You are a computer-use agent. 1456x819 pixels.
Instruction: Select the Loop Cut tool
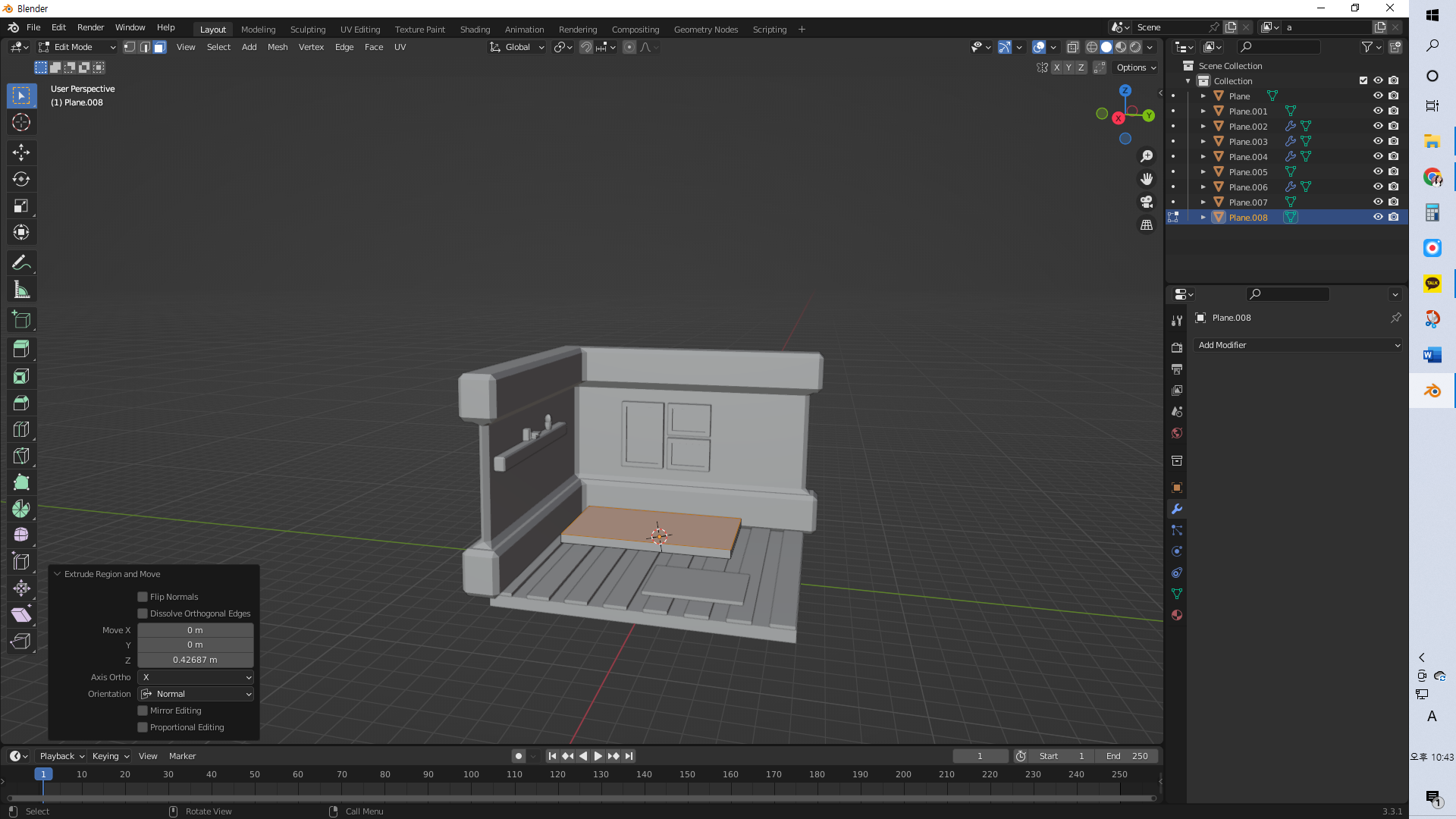click(x=21, y=429)
